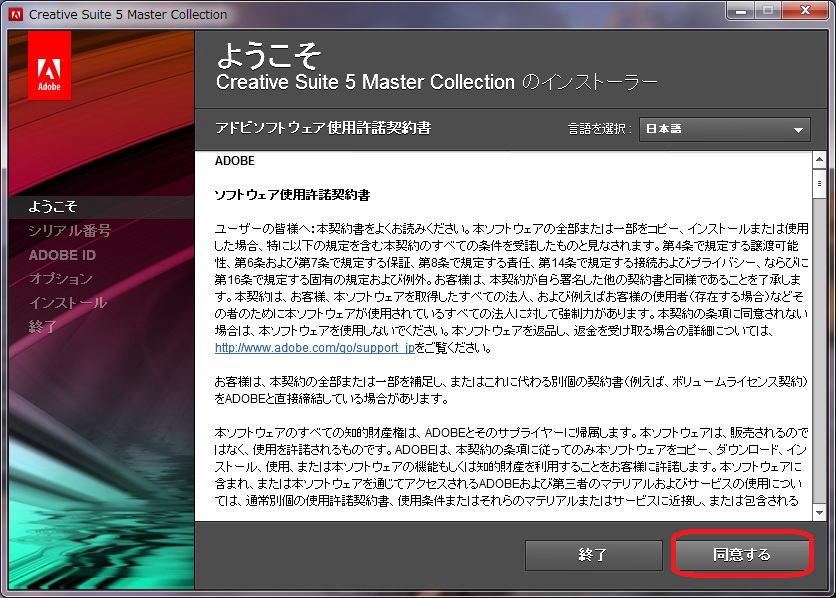The image size is (836, 598).
Task: Select the インストール step in sidebar
Action: [x=68, y=303]
